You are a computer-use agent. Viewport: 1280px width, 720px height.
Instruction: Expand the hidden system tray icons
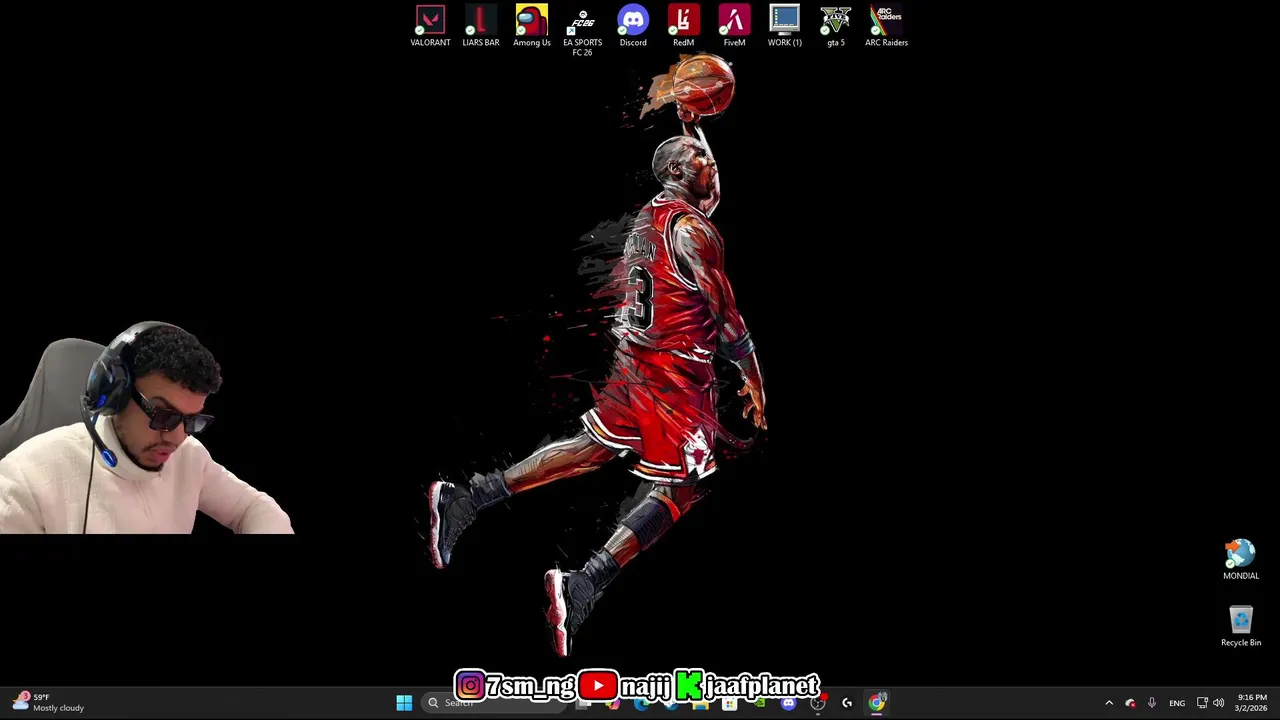point(1108,703)
